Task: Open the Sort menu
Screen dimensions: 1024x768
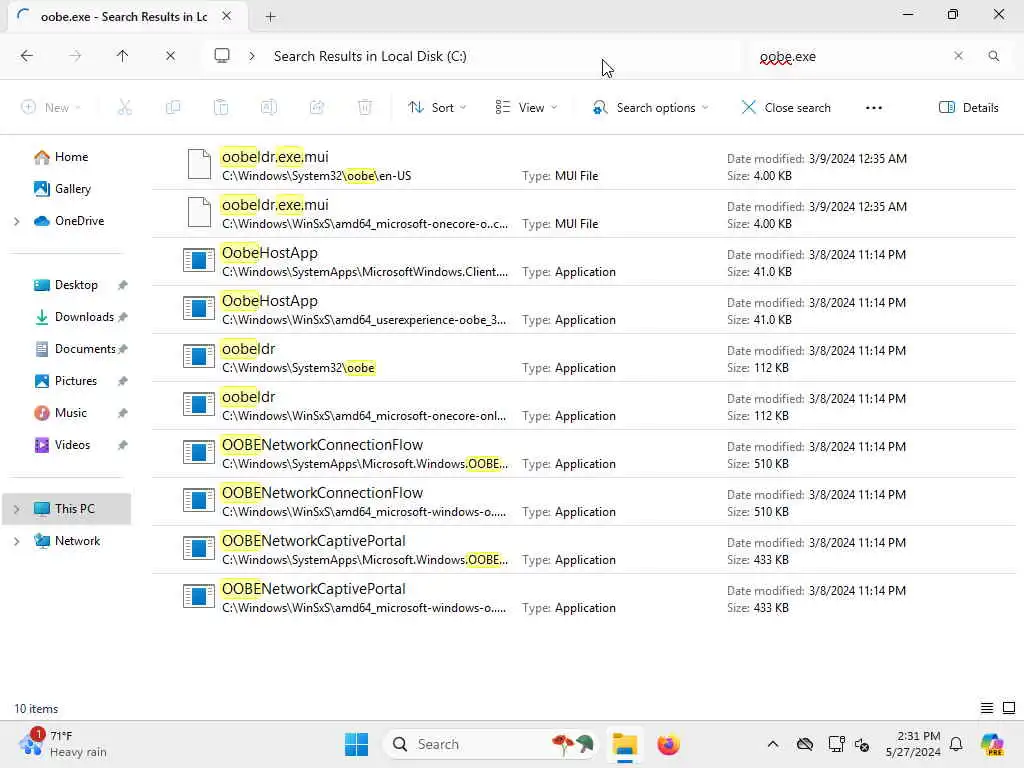Action: (437, 108)
